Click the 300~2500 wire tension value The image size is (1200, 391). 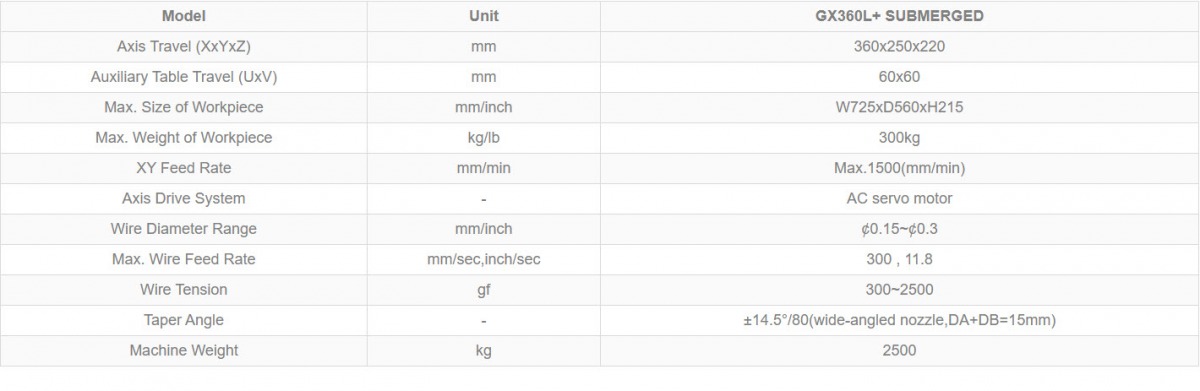coord(899,289)
